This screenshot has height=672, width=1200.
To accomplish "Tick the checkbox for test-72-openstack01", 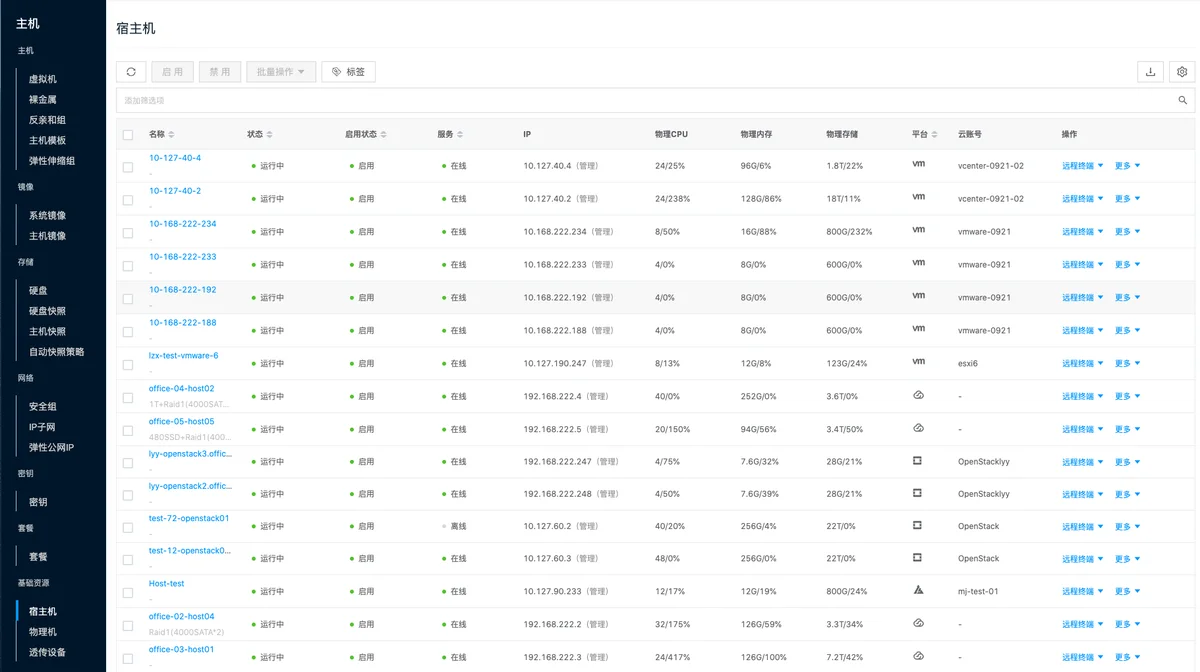I will (x=128, y=528).
